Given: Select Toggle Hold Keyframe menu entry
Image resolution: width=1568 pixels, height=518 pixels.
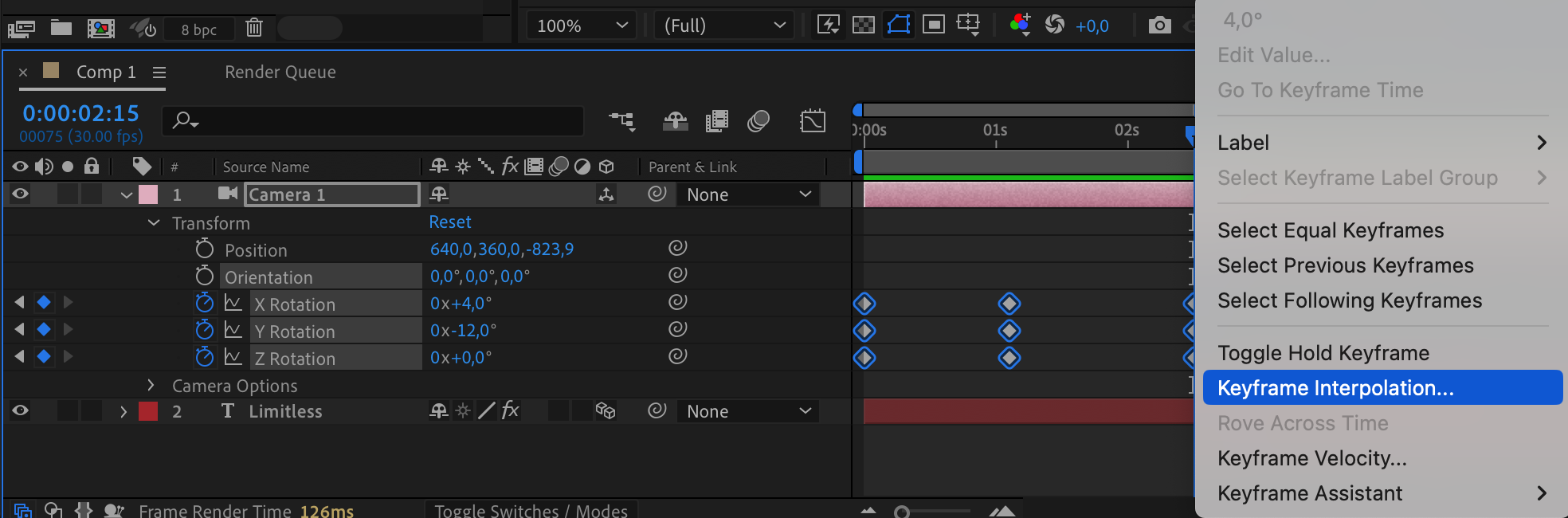Looking at the screenshot, I should (1323, 353).
